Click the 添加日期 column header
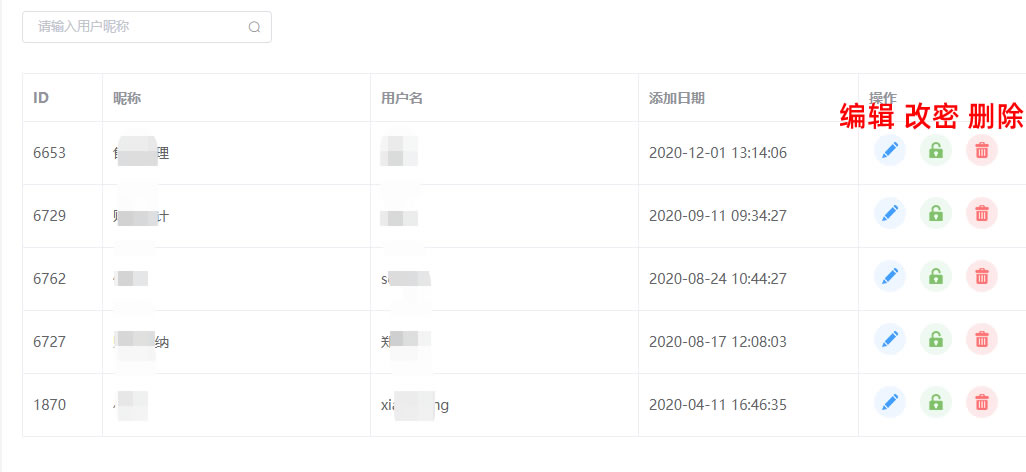The image size is (1026, 472). pos(677,98)
